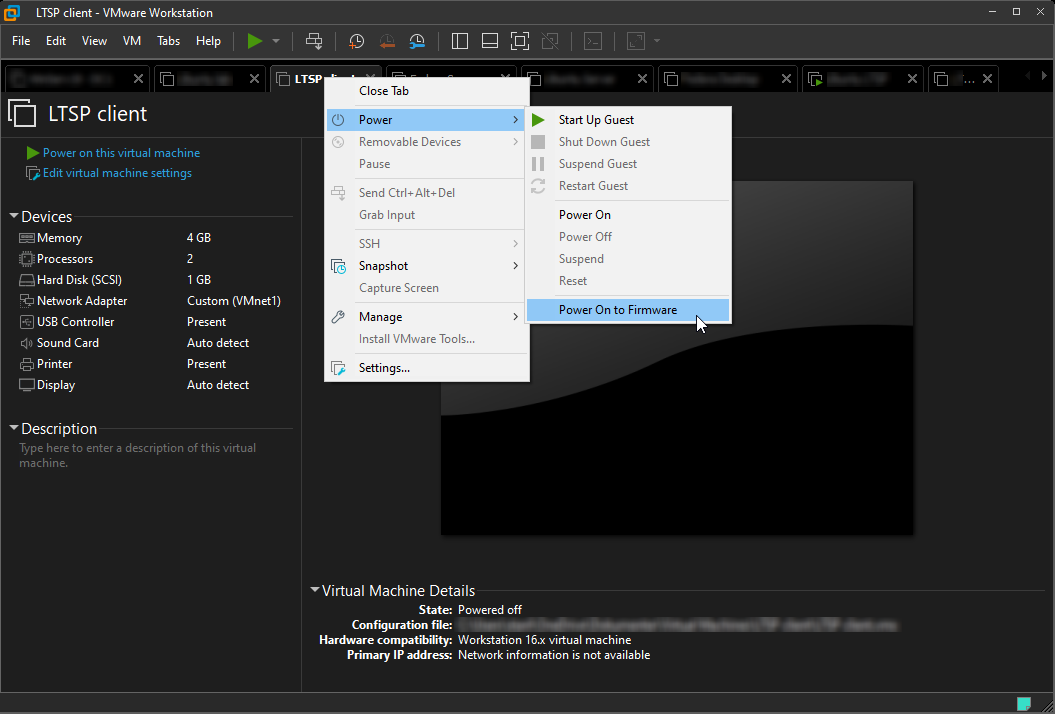Select the Memory device row
1055x714 pixels.
[x=152, y=238]
